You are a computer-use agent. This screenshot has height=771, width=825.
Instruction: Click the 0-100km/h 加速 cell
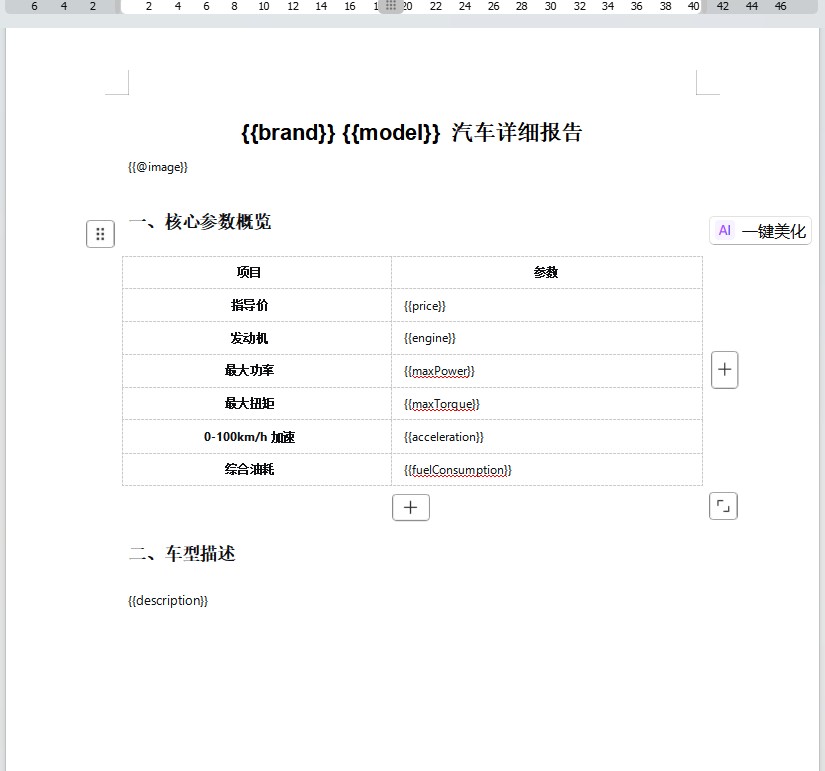[257, 436]
